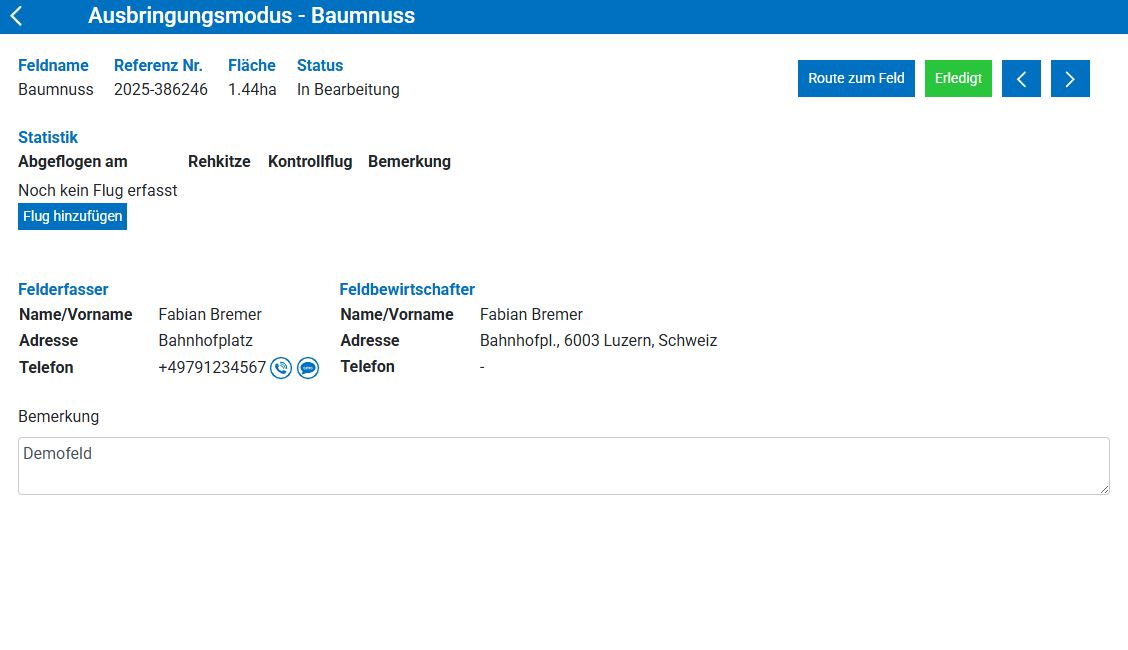This screenshot has height=650, width=1128.
Task: Send SMS via message bubble icon
Action: click(x=308, y=368)
